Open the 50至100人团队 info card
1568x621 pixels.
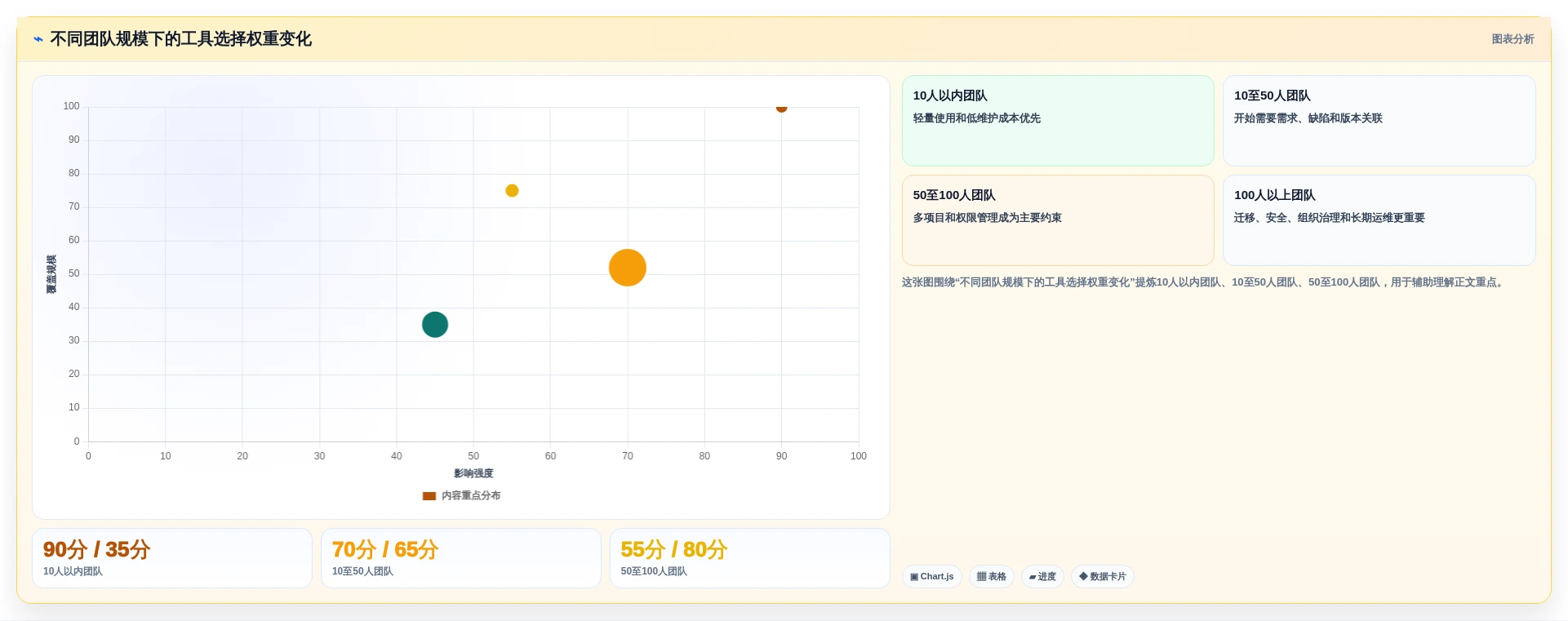(x=1058, y=220)
